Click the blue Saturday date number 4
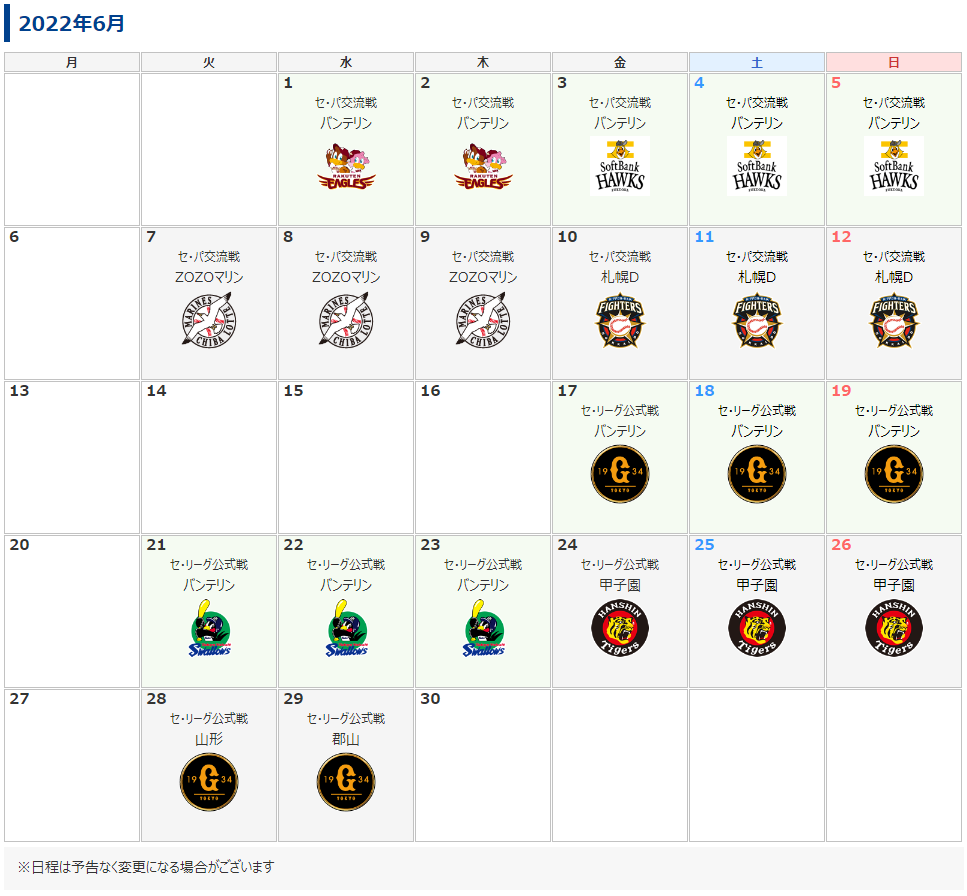967x896 pixels. 699,83
